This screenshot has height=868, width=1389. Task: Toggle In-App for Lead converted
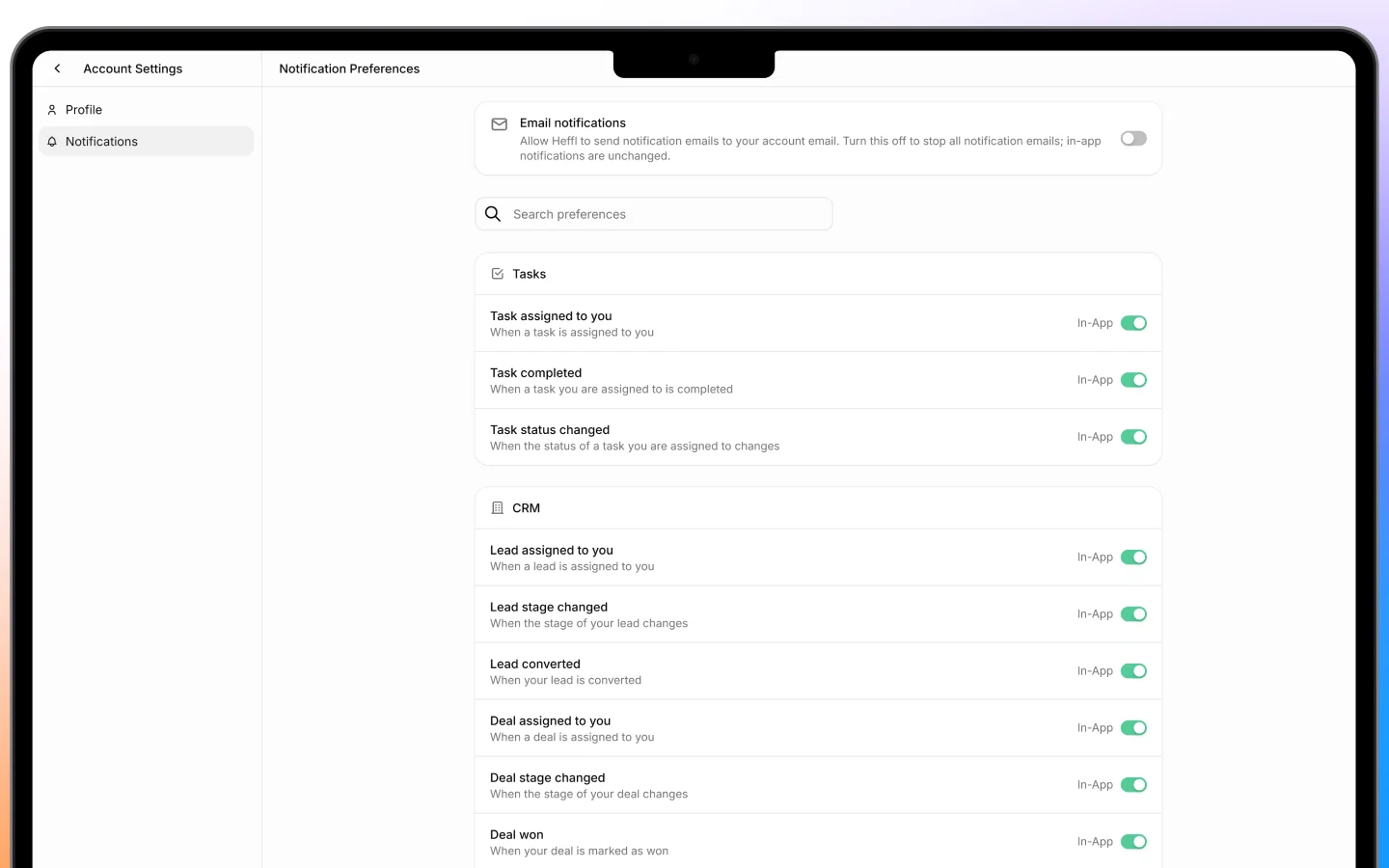point(1133,671)
